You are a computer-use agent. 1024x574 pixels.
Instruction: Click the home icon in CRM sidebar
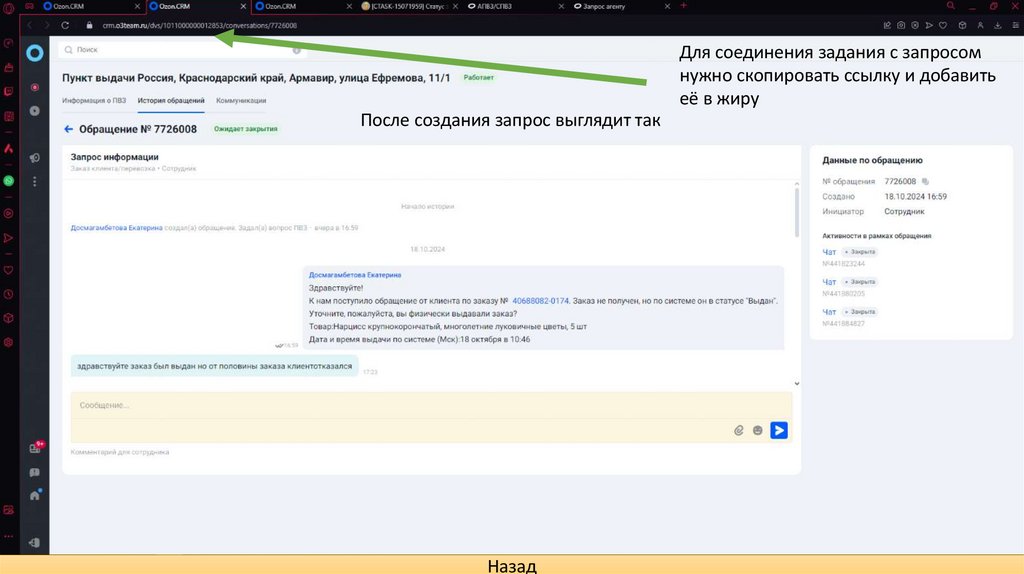tap(35, 496)
